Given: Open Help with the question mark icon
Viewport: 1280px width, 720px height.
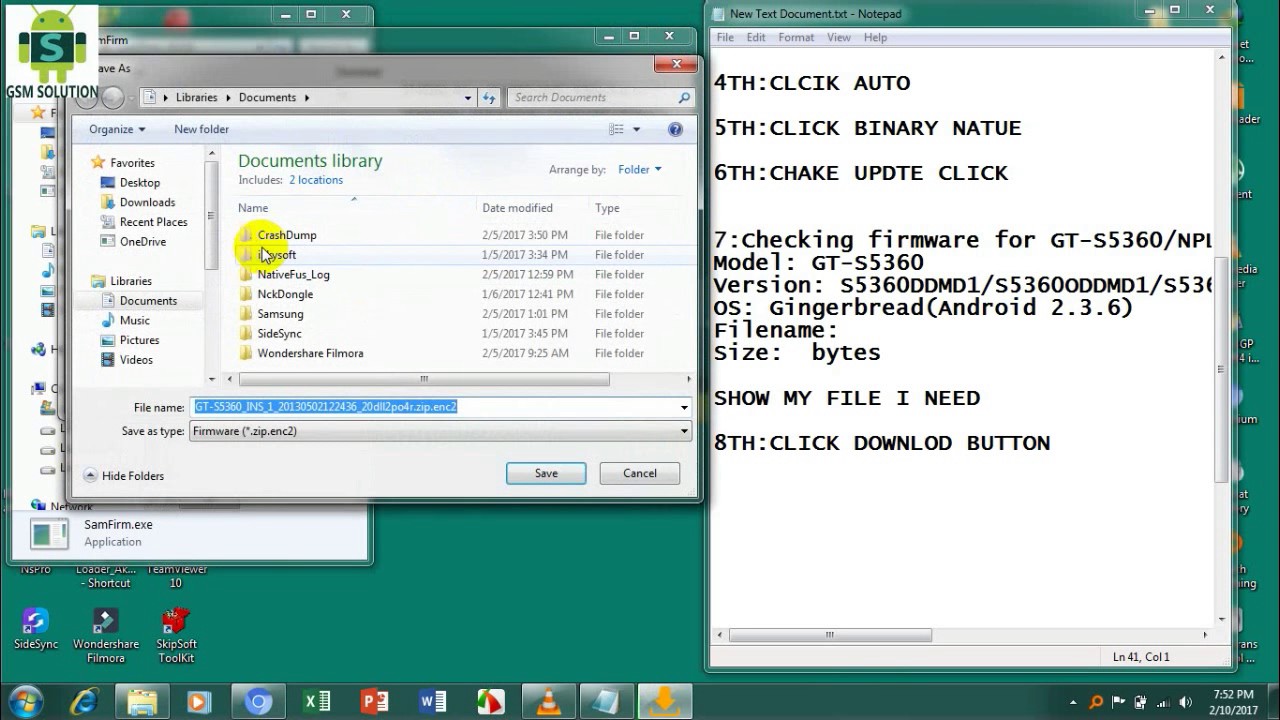Looking at the screenshot, I should coord(675,129).
